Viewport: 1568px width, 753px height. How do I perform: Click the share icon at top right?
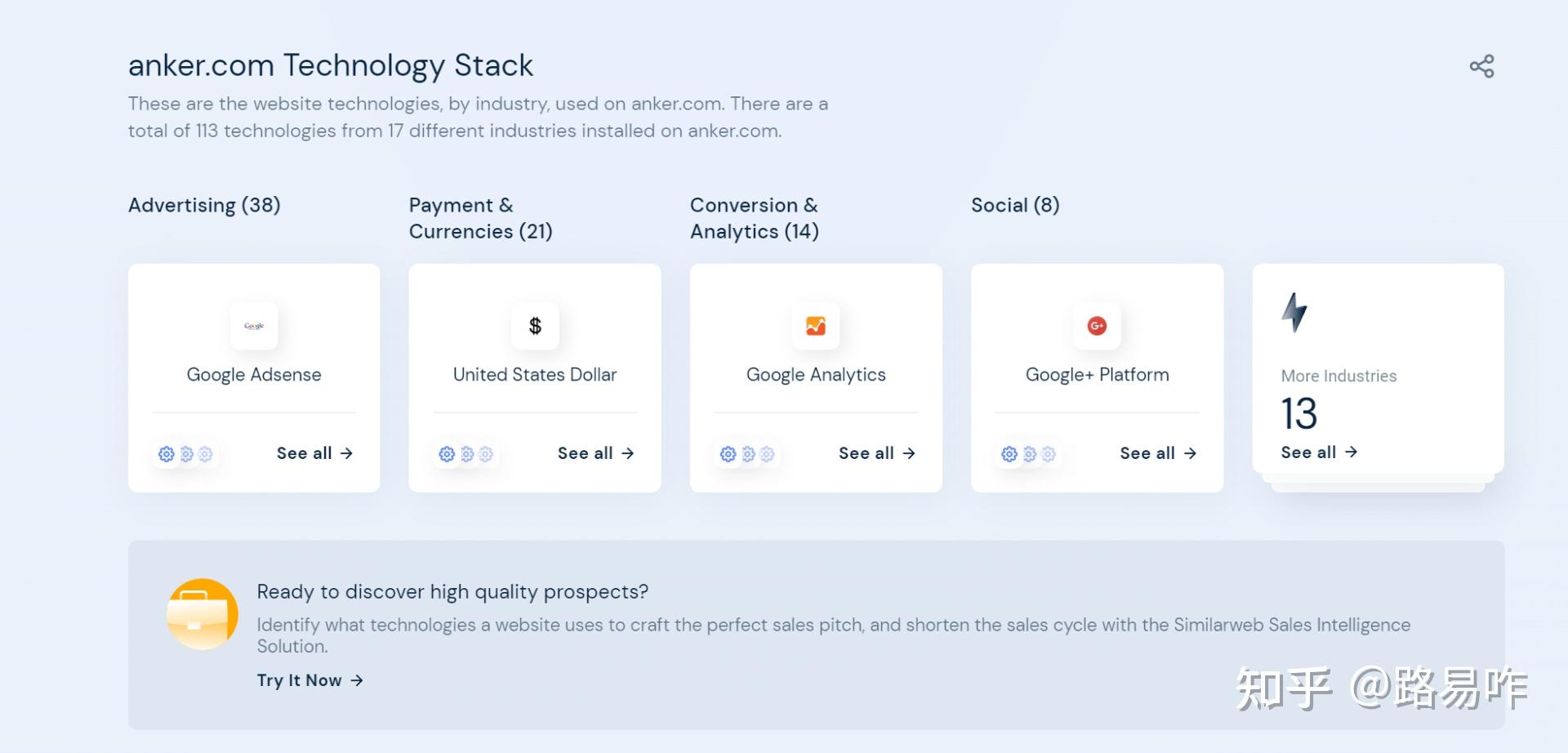pyautogui.click(x=1481, y=65)
